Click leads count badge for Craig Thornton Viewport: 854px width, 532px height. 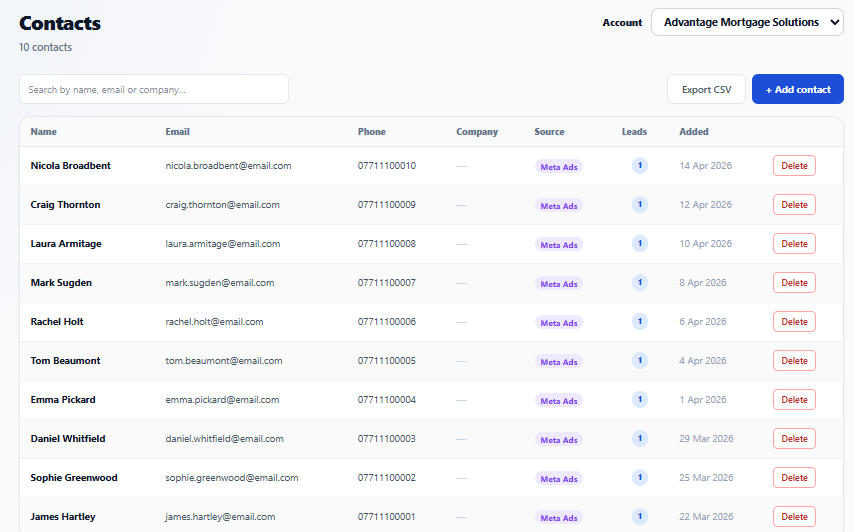(639, 204)
